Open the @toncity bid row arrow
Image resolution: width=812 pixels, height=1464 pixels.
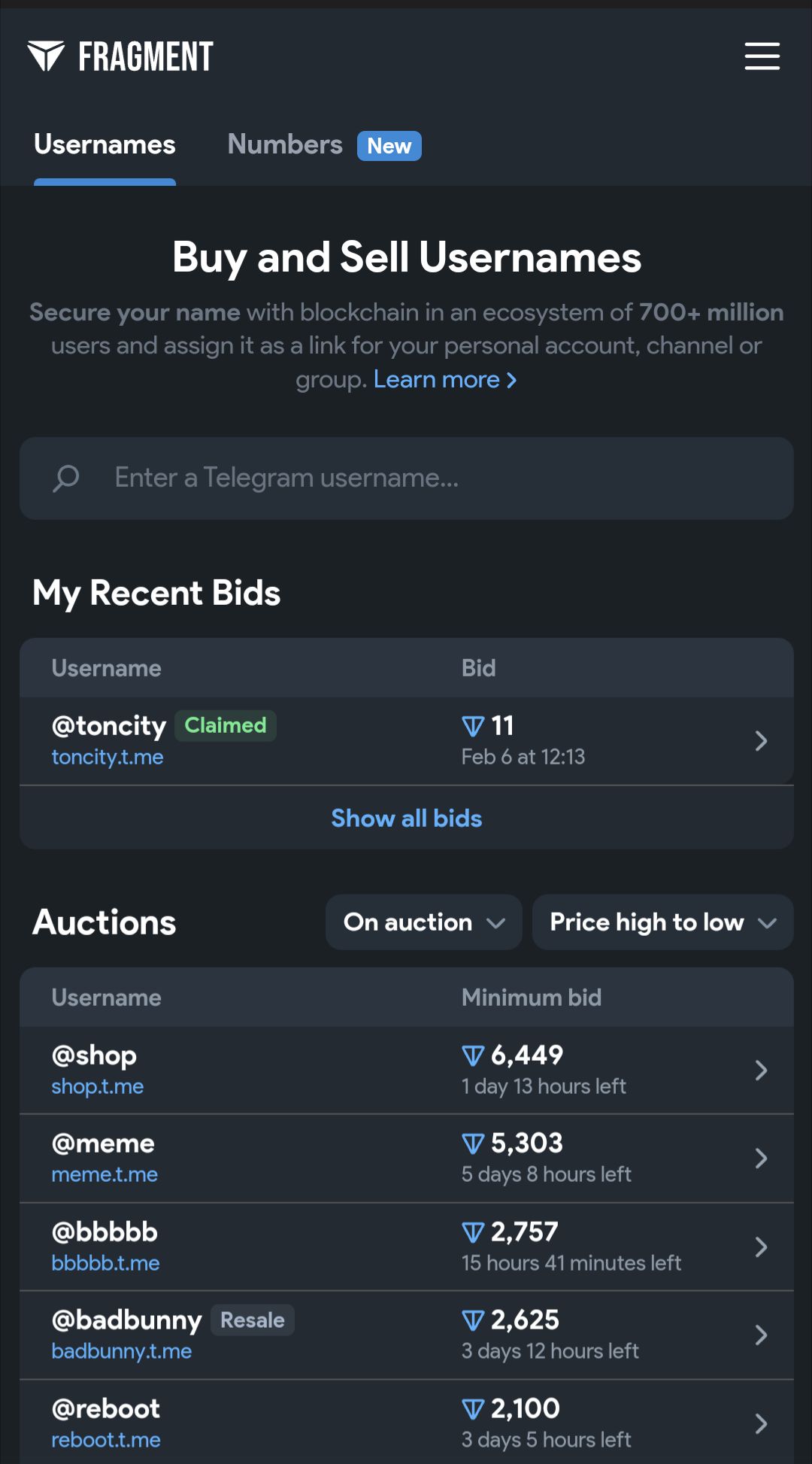761,741
